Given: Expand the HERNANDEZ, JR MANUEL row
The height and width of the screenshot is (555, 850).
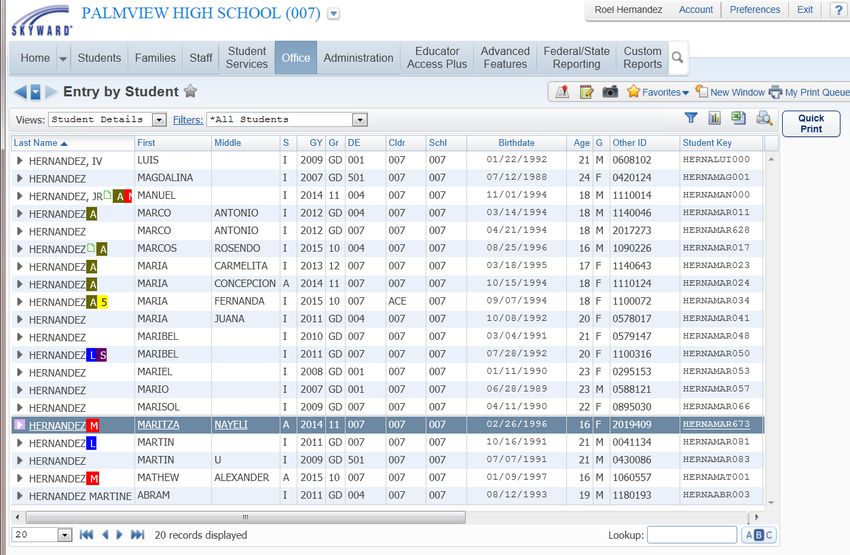Looking at the screenshot, I should pyautogui.click(x=20, y=196).
